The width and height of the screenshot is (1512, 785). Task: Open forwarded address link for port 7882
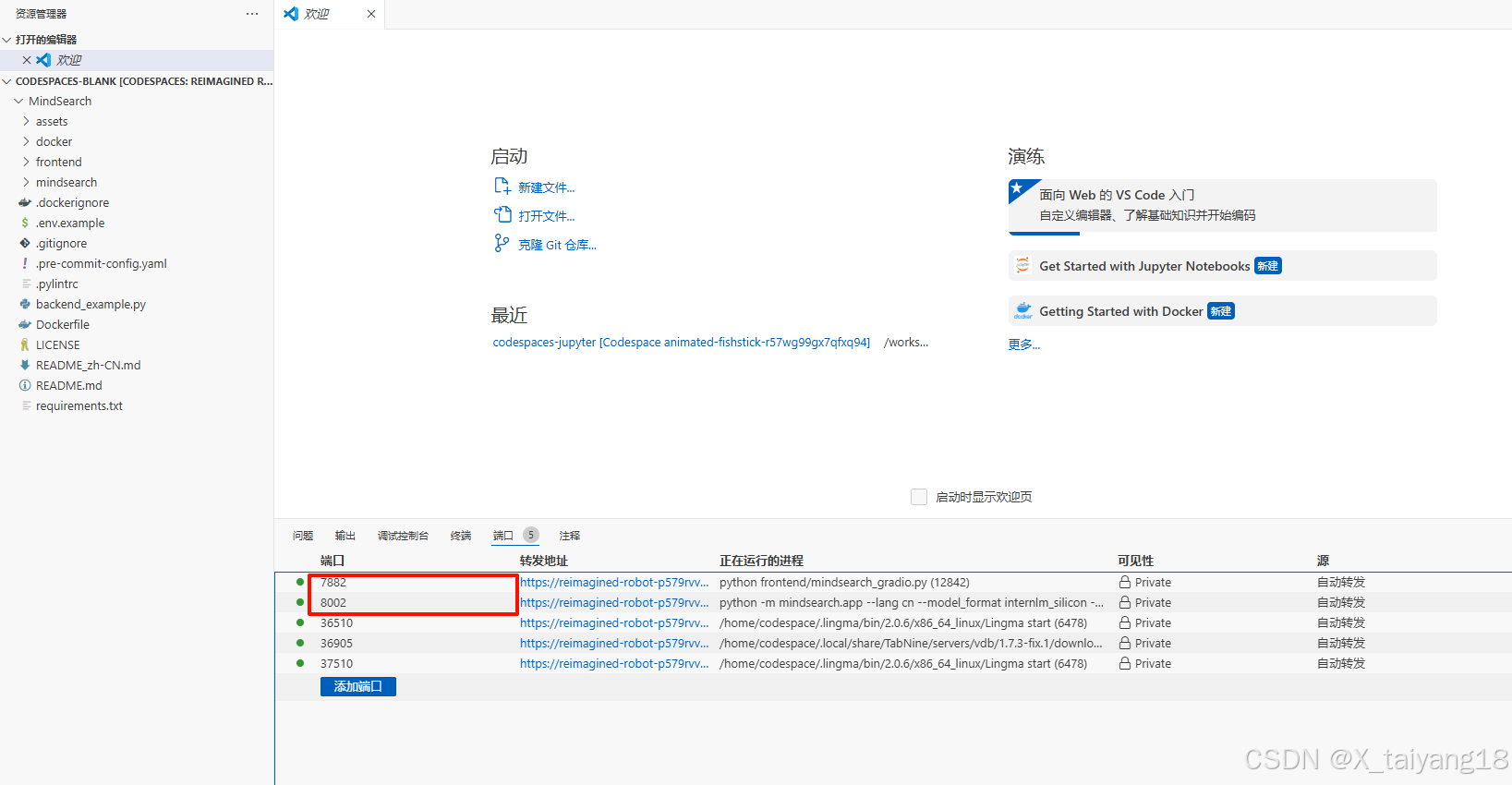(614, 583)
